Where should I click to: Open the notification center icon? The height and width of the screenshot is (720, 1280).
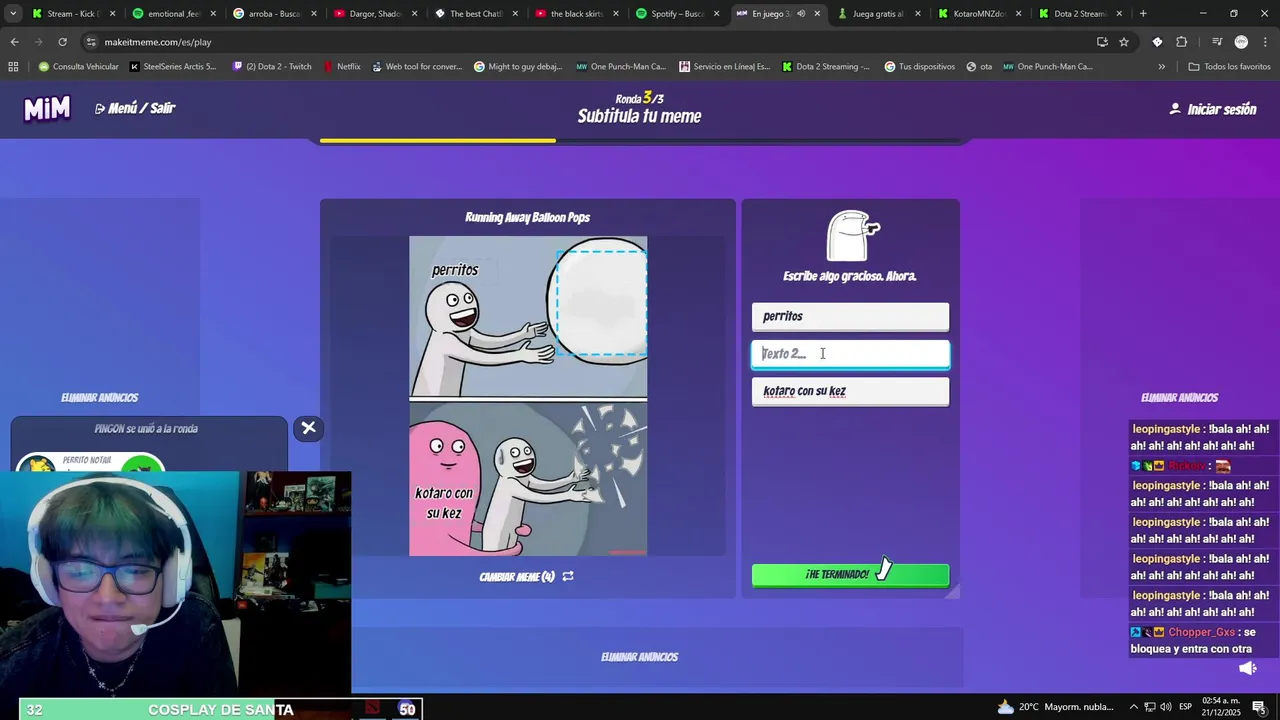tap(1259, 707)
